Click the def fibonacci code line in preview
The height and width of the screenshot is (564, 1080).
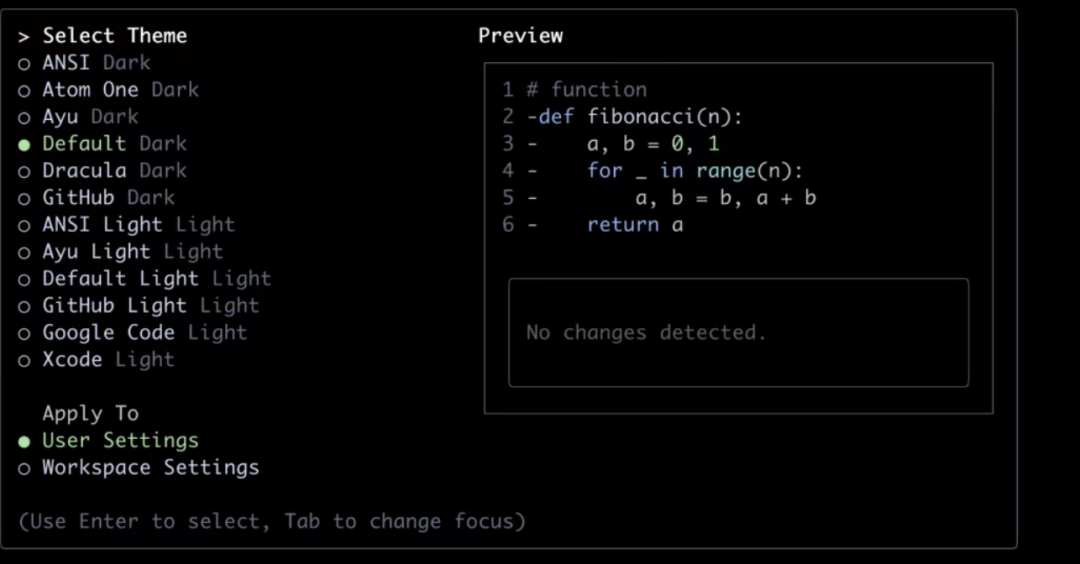634,117
